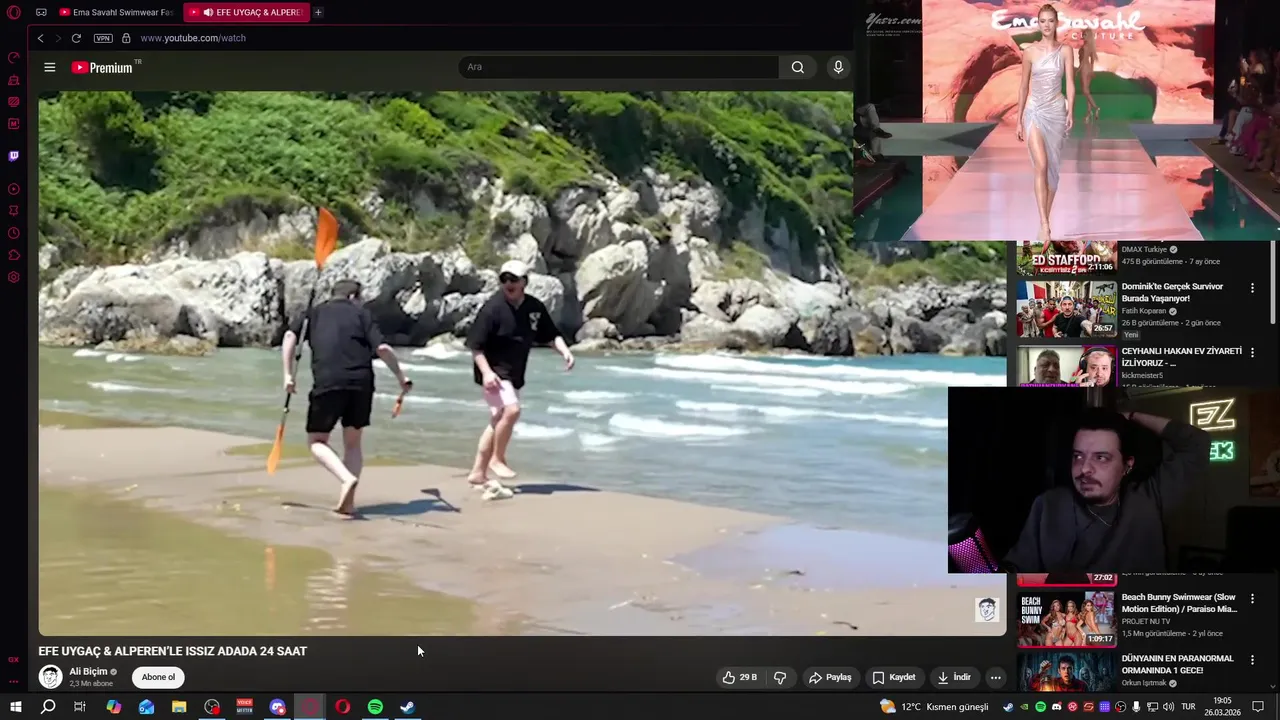
Task: Subscribe with Abone ol button
Action: [x=158, y=677]
